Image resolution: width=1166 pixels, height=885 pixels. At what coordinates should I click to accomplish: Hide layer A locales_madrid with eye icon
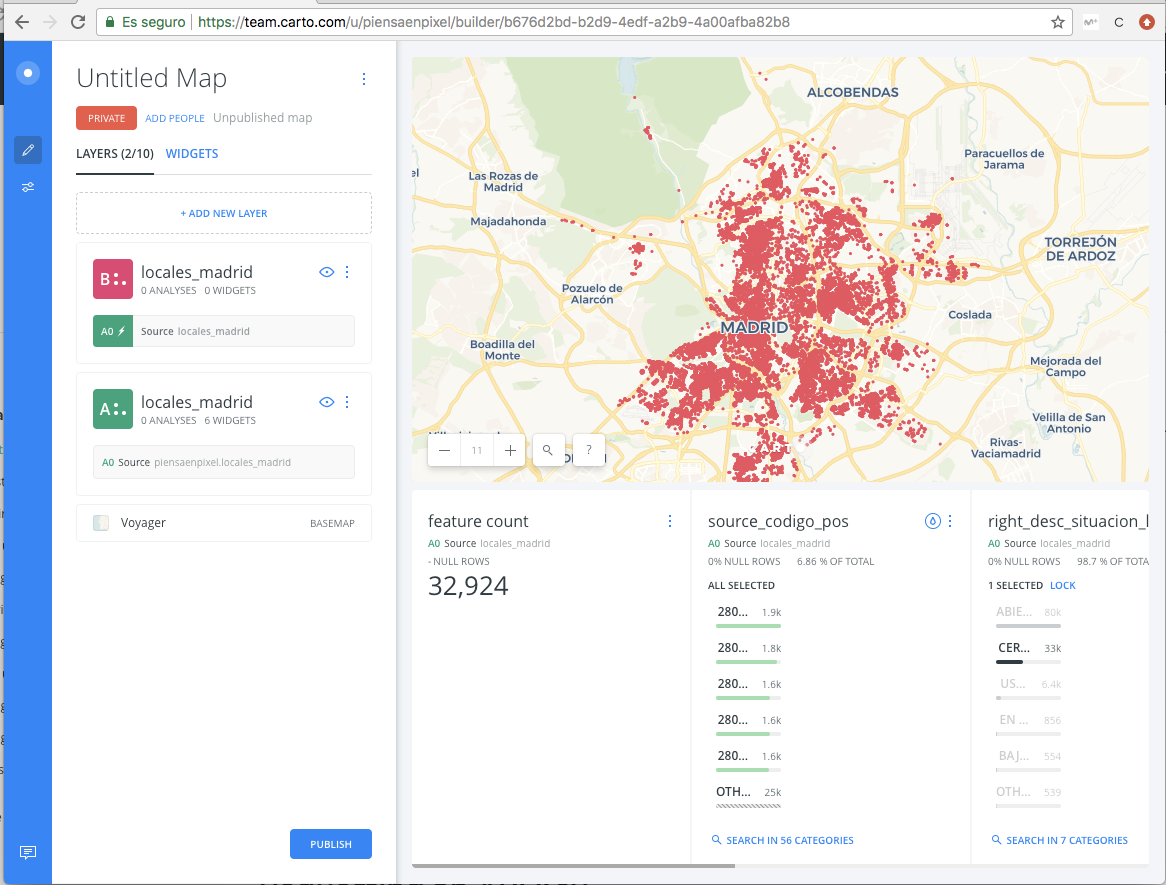(326, 402)
